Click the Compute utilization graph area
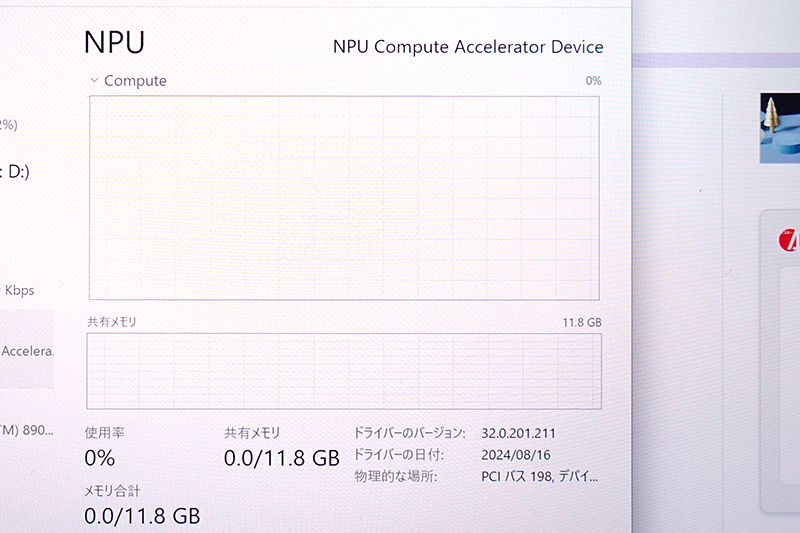 pos(344,198)
